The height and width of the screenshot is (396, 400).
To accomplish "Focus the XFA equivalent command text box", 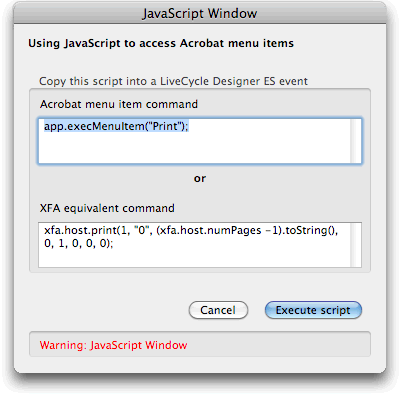I will (x=200, y=245).
